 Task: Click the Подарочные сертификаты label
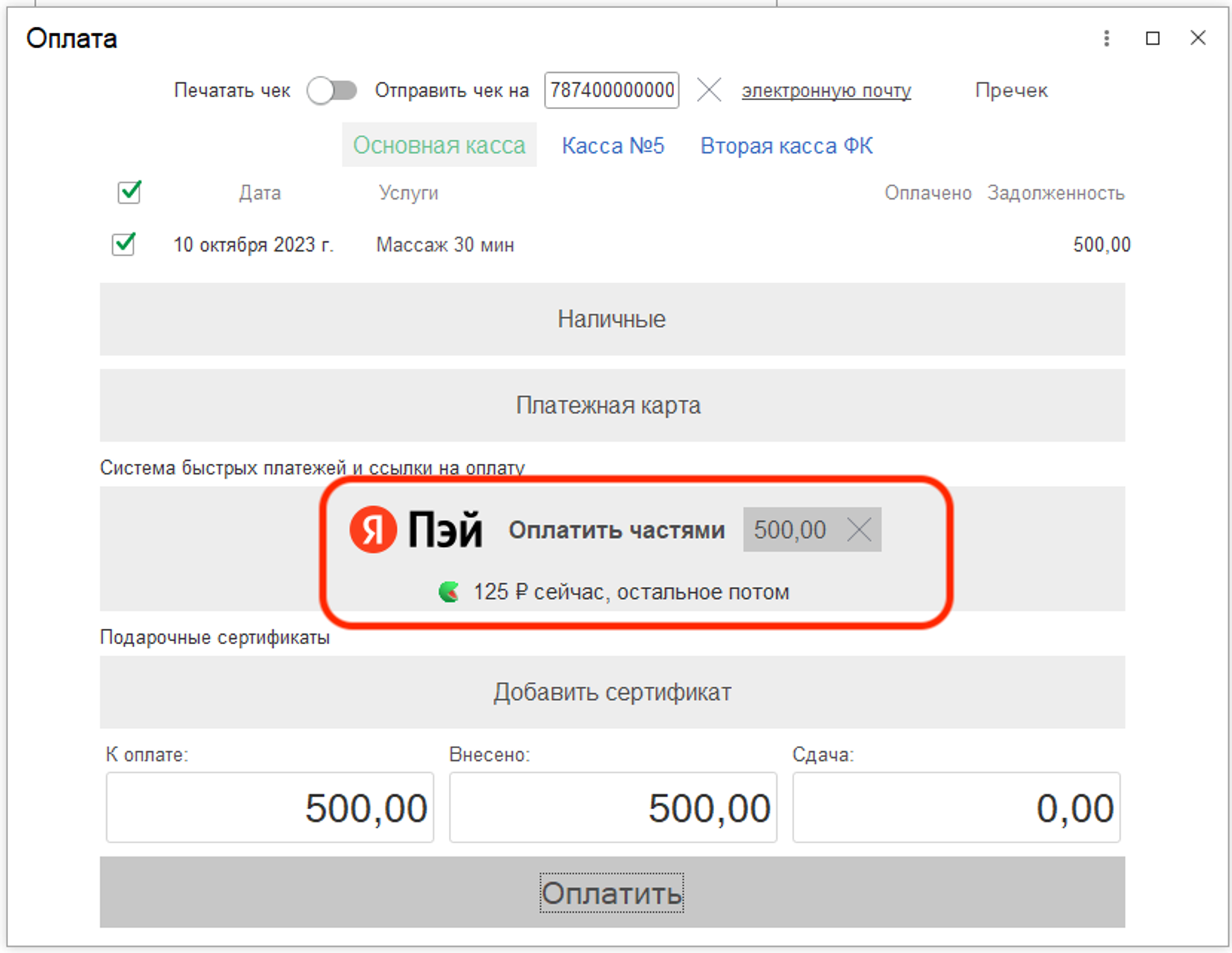214,638
